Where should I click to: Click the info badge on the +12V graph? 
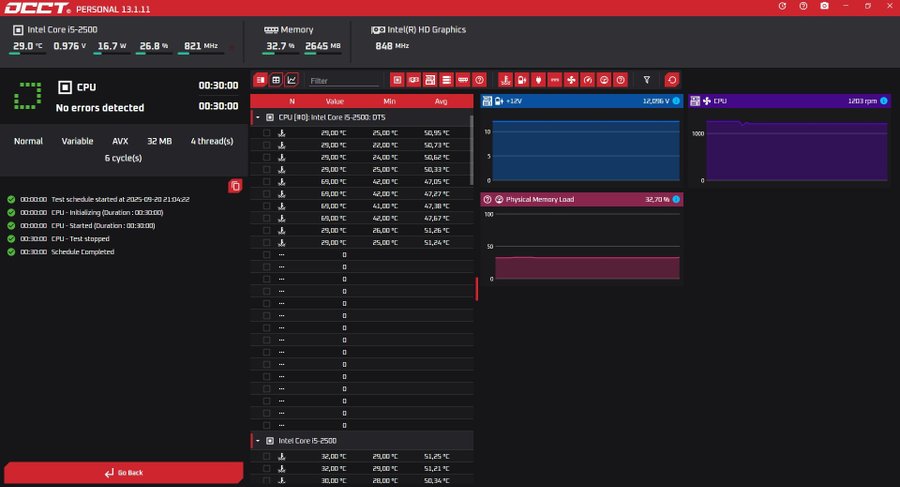tap(676, 101)
